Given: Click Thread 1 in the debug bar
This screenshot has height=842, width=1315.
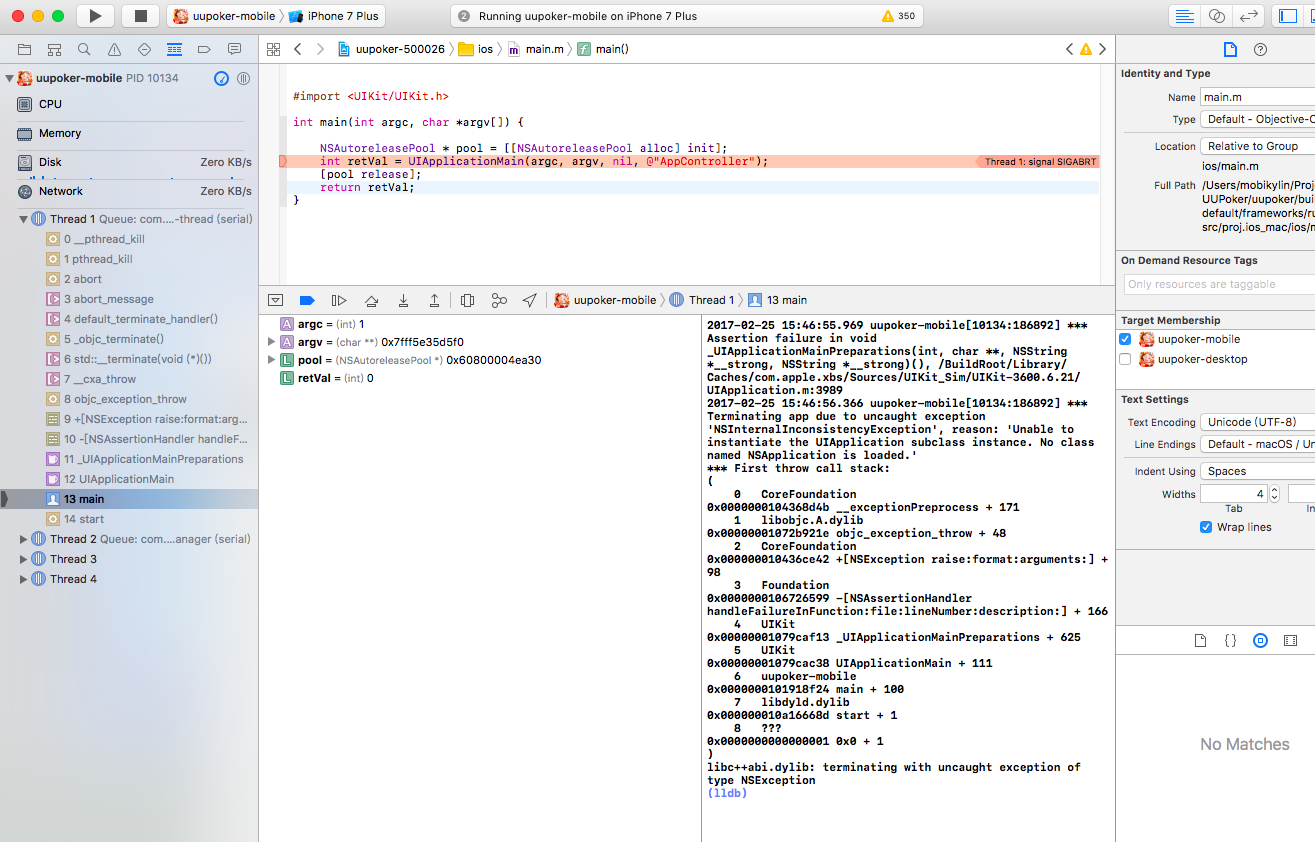Looking at the screenshot, I should click(x=701, y=300).
